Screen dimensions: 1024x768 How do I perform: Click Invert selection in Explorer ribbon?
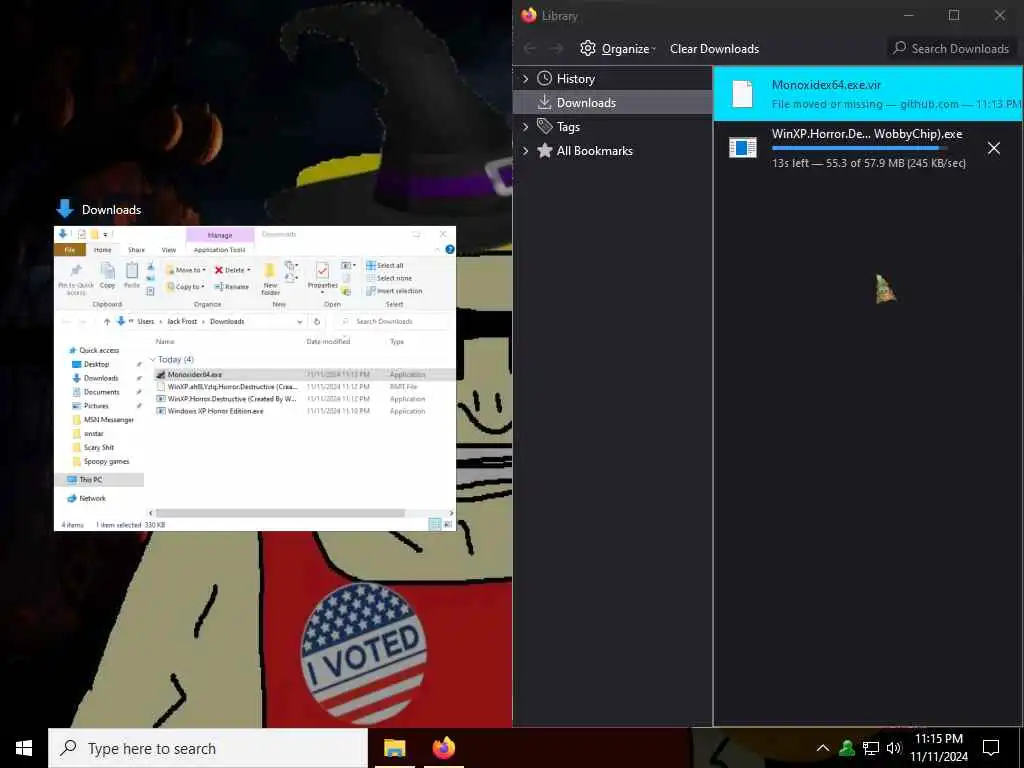(394, 291)
